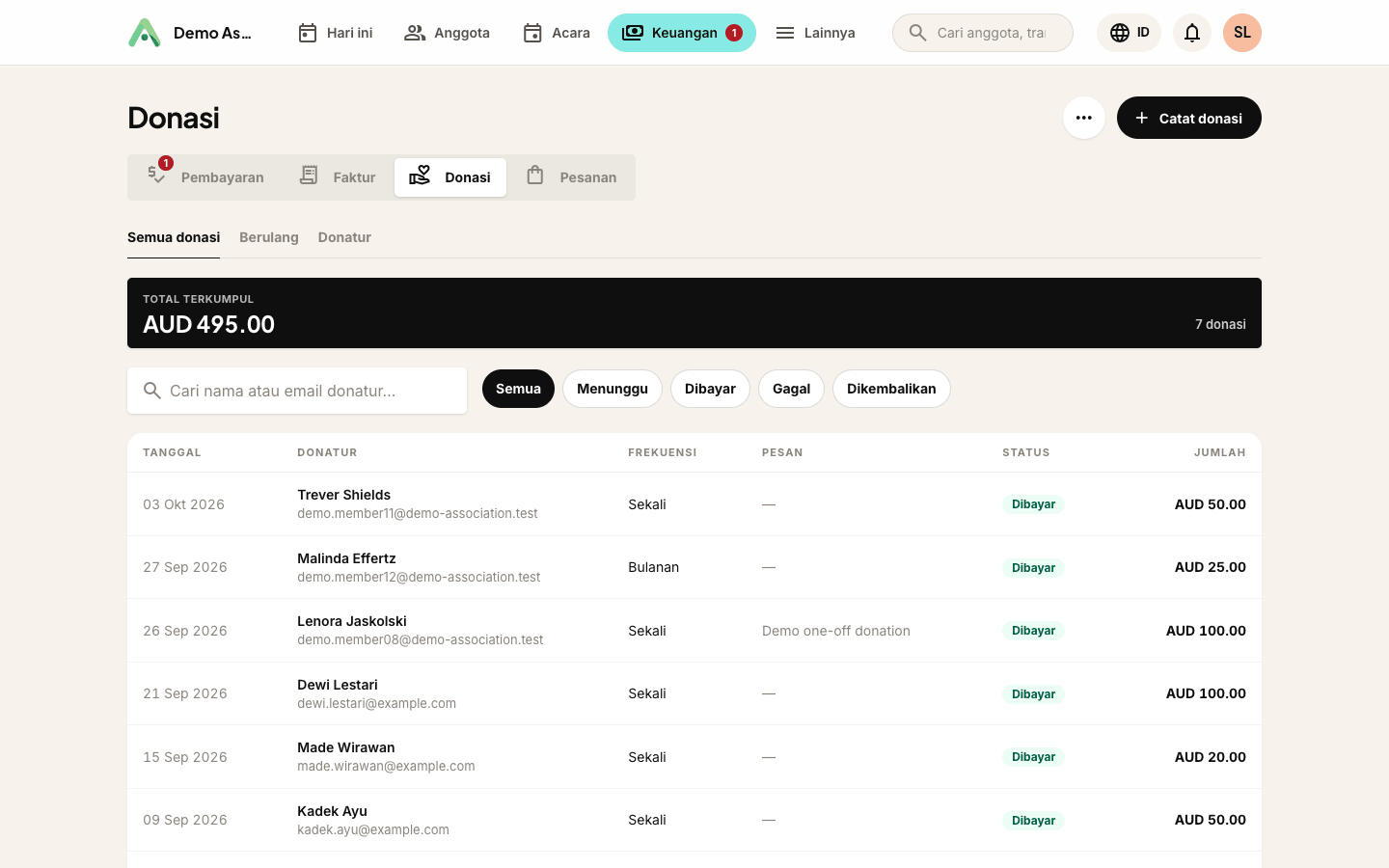Screen dimensions: 1389x868
Task: Filter donations by Menunggu
Action: click(x=613, y=389)
